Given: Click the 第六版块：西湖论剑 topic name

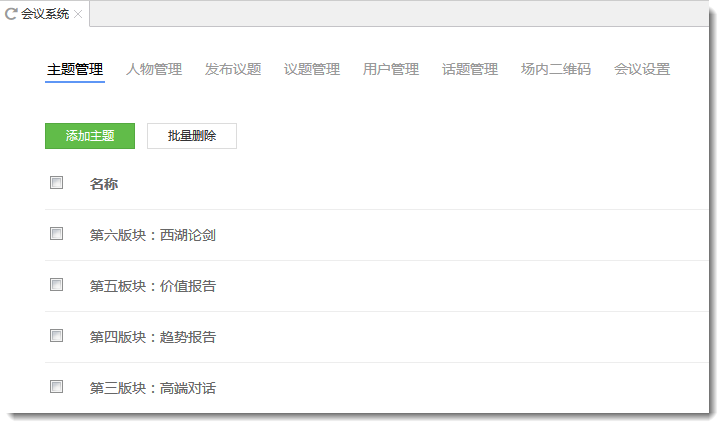Looking at the screenshot, I should pyautogui.click(x=153, y=236).
